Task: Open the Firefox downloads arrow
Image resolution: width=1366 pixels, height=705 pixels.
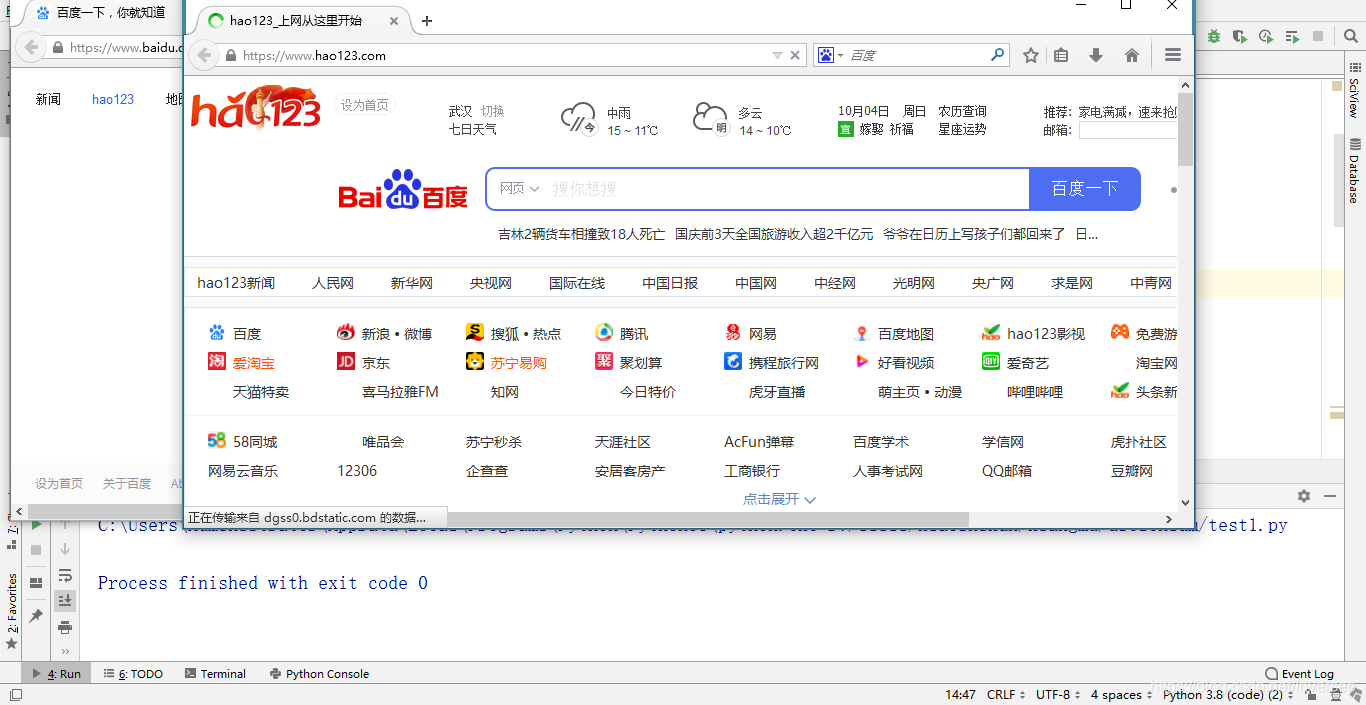Action: (x=1096, y=55)
